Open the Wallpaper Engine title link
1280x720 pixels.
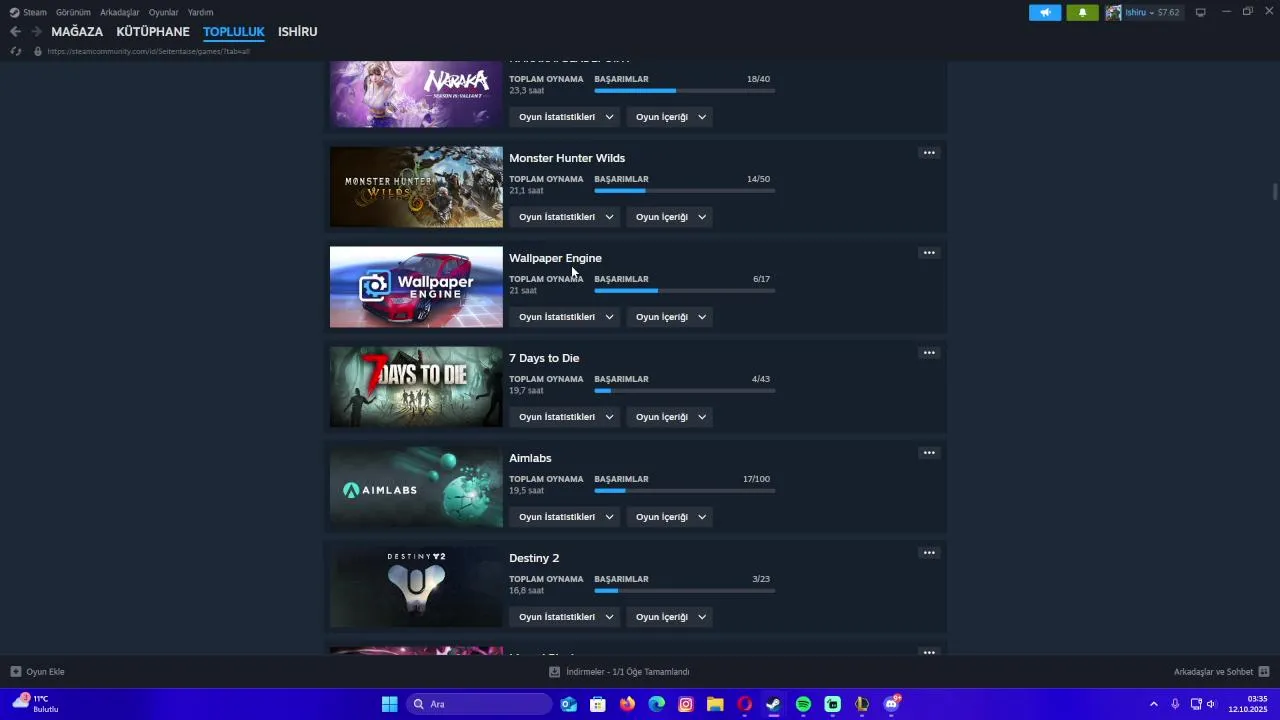555,258
